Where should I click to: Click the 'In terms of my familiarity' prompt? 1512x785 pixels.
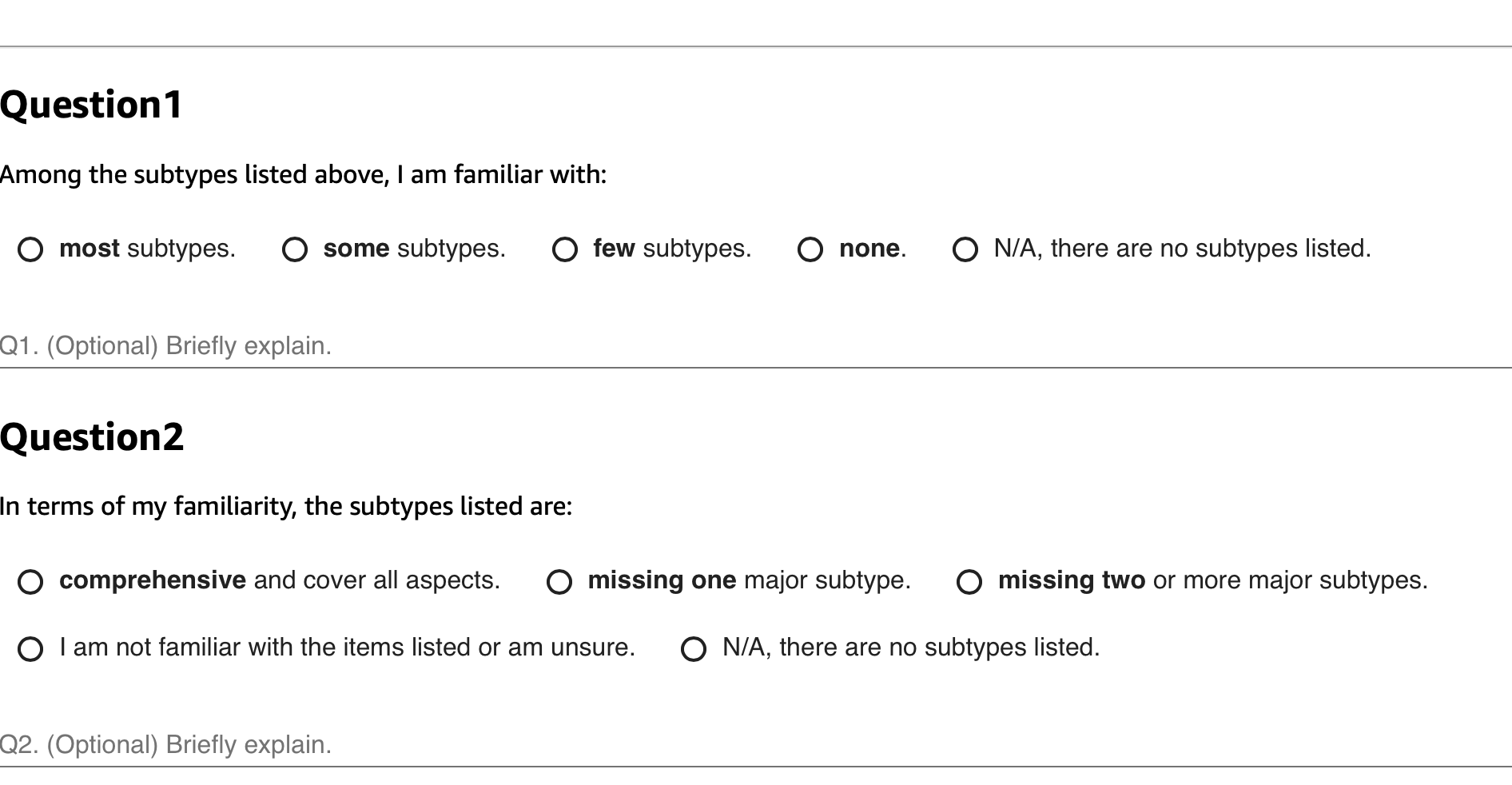pos(285,506)
